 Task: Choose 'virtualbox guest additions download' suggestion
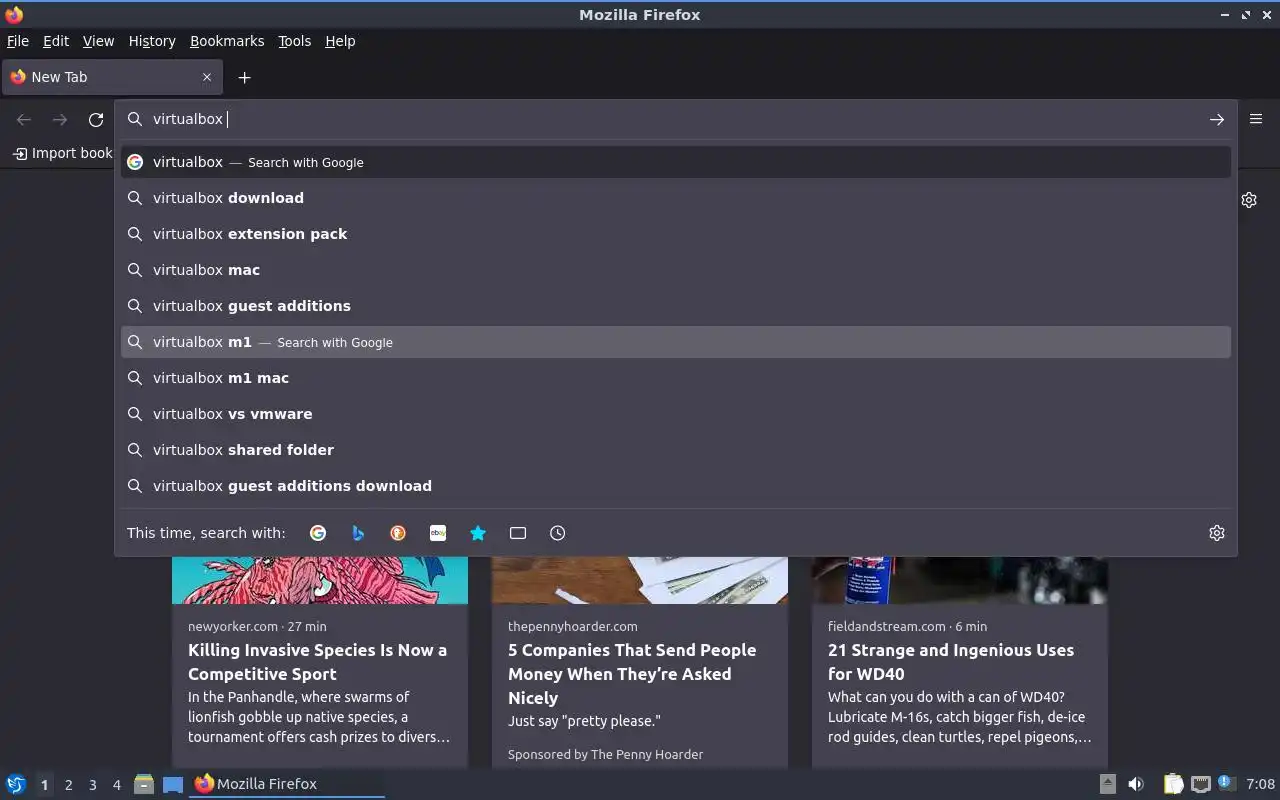[676, 486]
